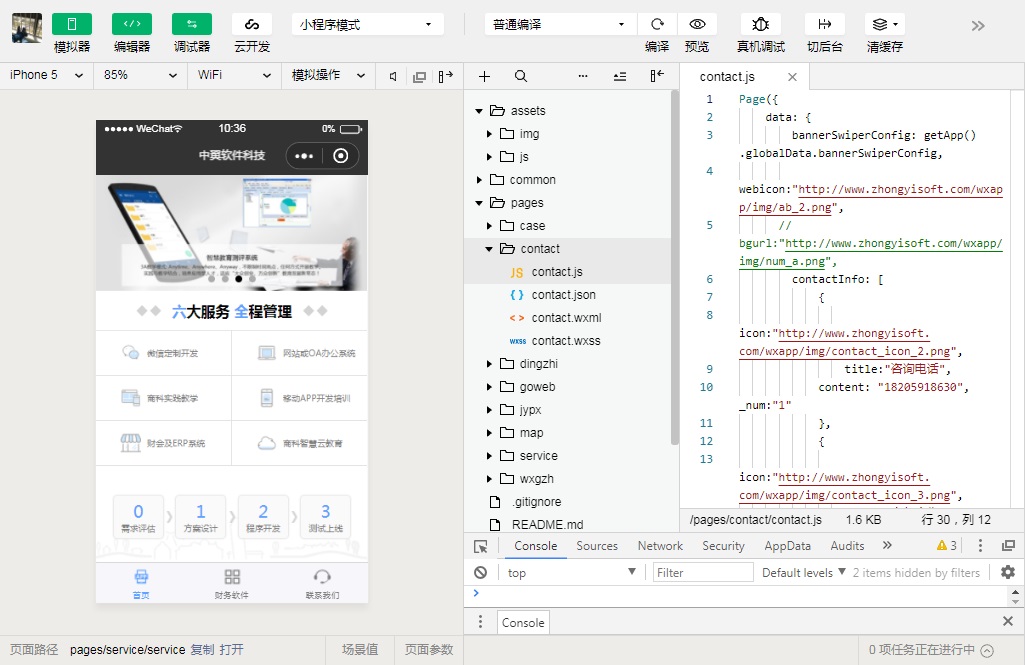Viewport: 1025px width, 665px height.
Task: Switch to the Audits tab
Action: tap(847, 546)
